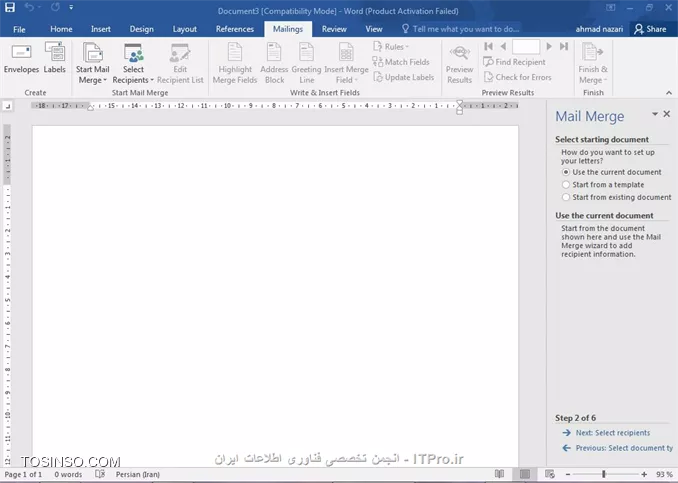Collapse the ribbon with the chevron
Screen dimensions: 678x483
coord(668,93)
